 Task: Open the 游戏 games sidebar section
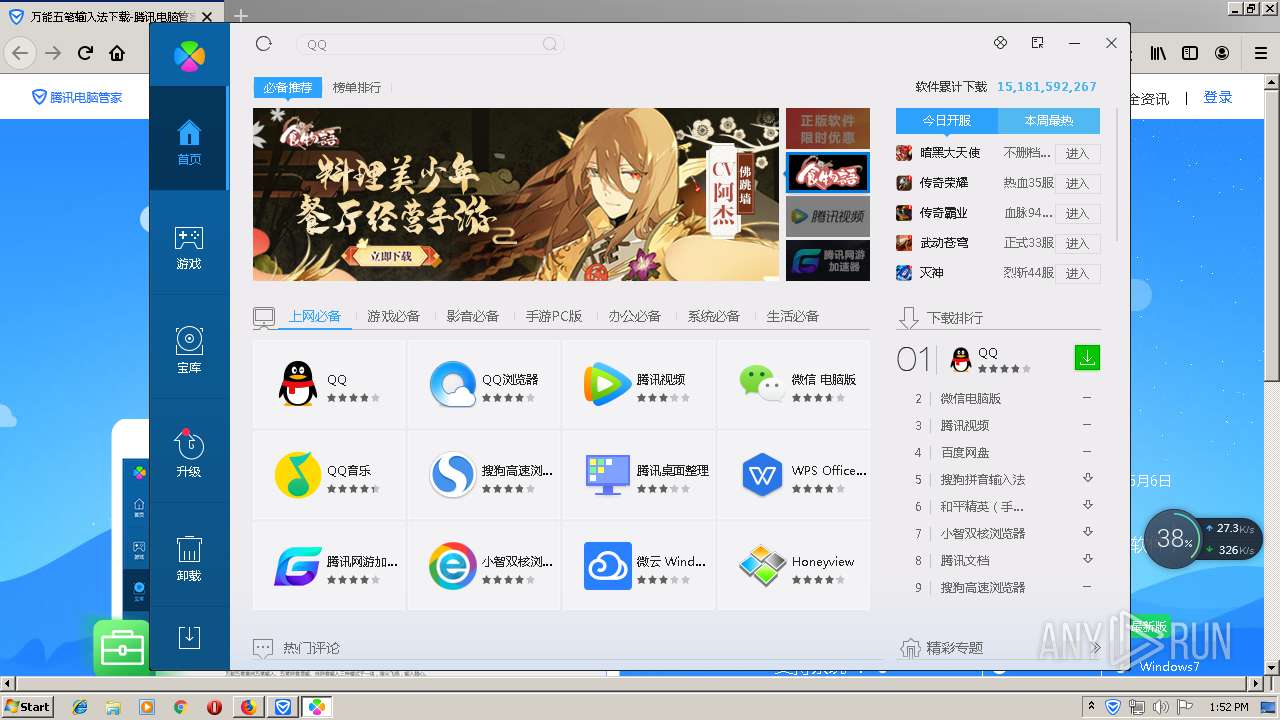189,248
